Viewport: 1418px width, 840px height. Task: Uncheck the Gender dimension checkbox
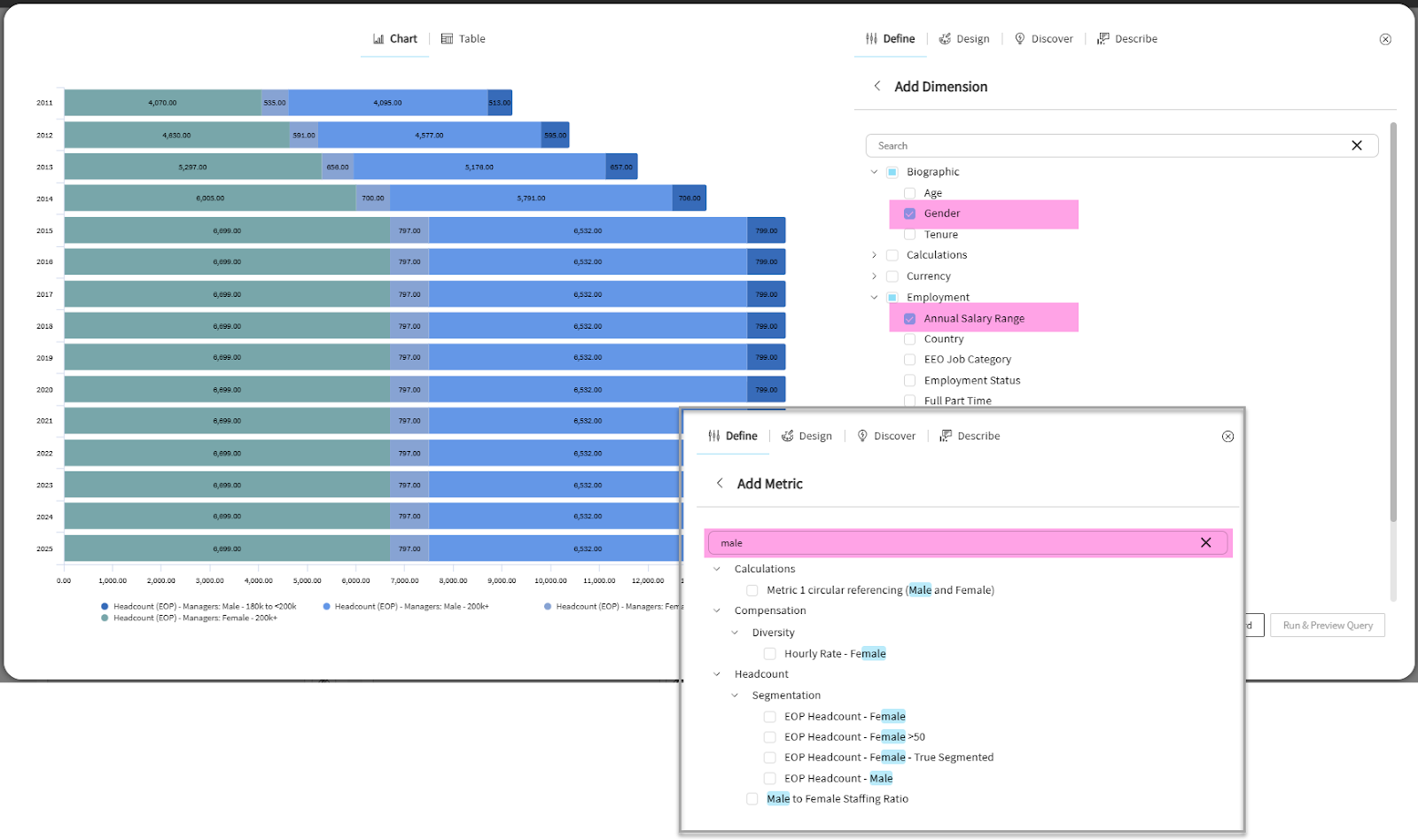coord(909,214)
